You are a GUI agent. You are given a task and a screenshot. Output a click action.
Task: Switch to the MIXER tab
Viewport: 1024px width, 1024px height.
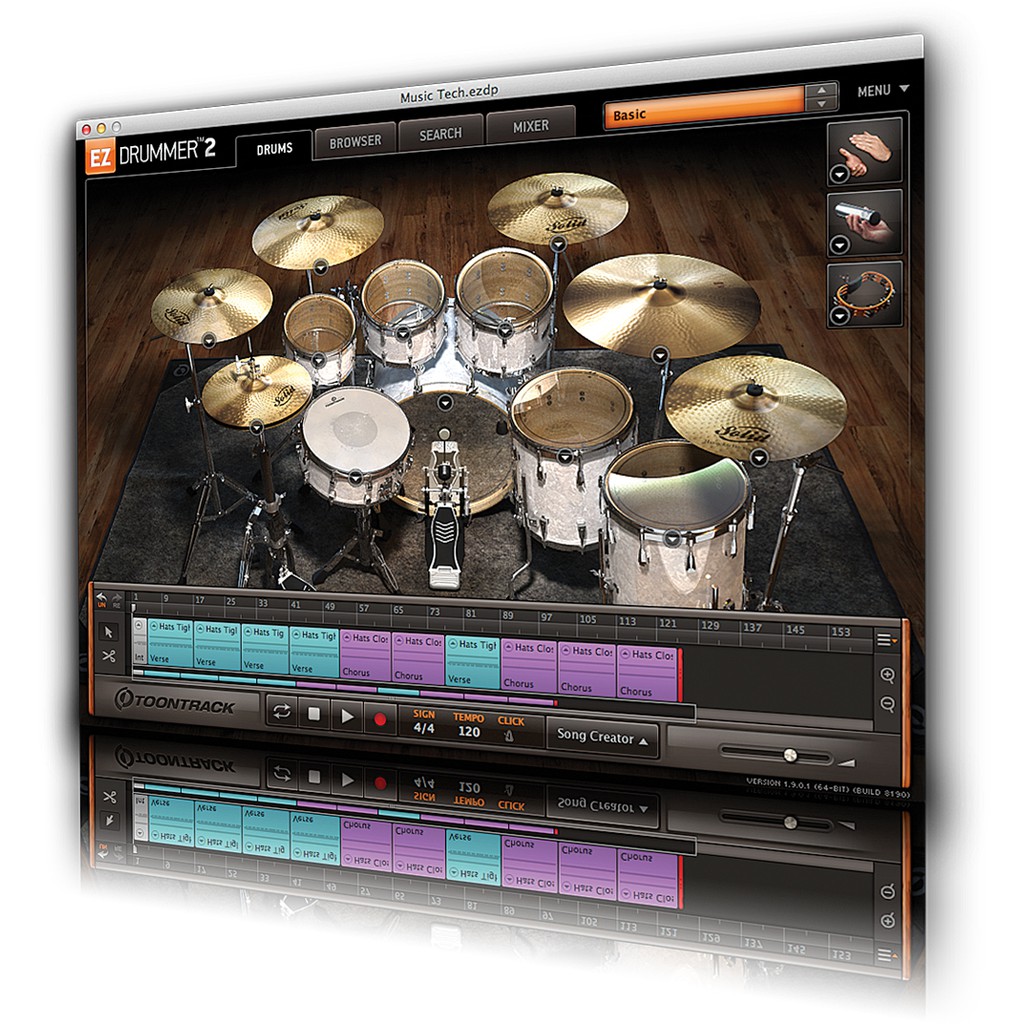coord(531,126)
